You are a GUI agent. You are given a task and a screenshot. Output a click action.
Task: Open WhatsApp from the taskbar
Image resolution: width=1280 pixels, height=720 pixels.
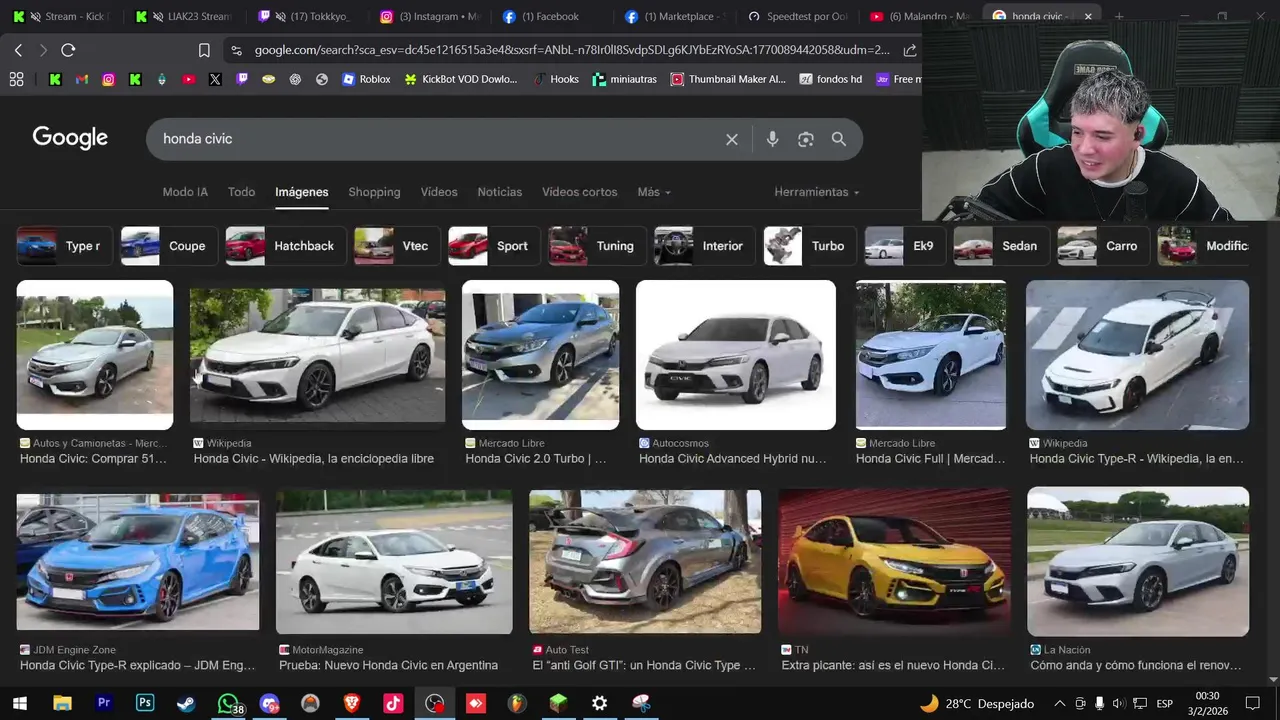[x=229, y=704]
